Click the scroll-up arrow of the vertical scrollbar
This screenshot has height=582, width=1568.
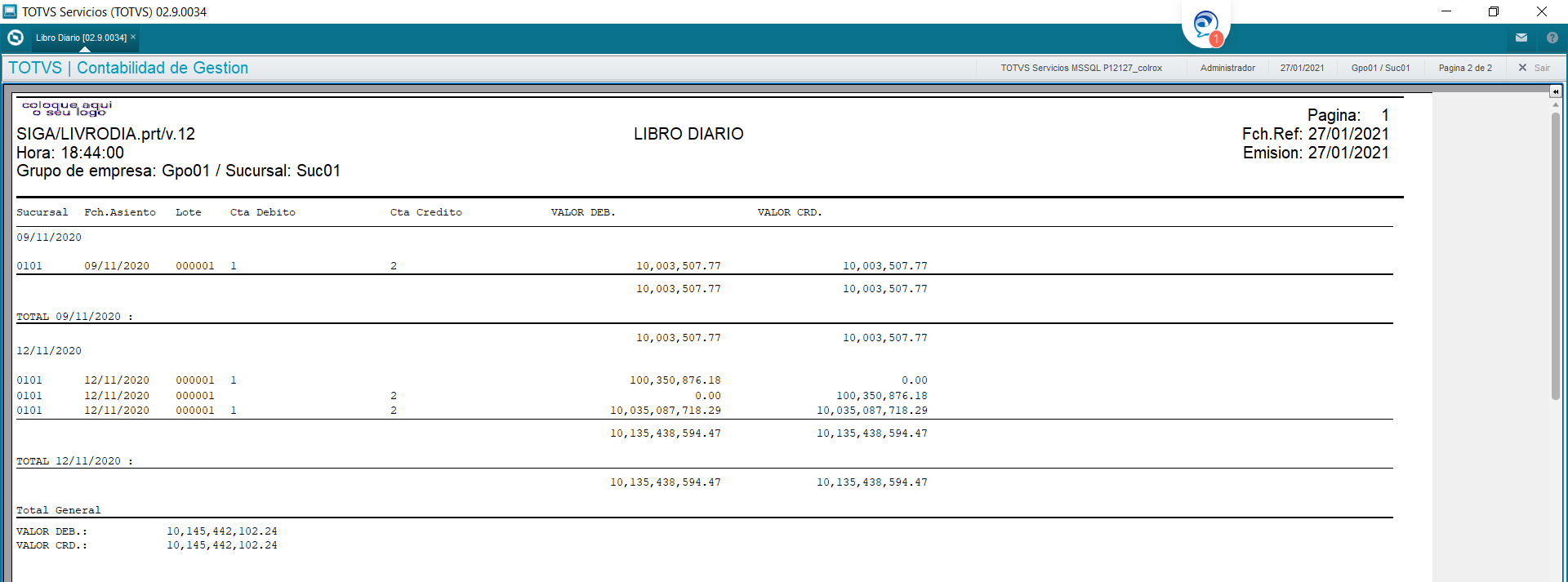1556,104
